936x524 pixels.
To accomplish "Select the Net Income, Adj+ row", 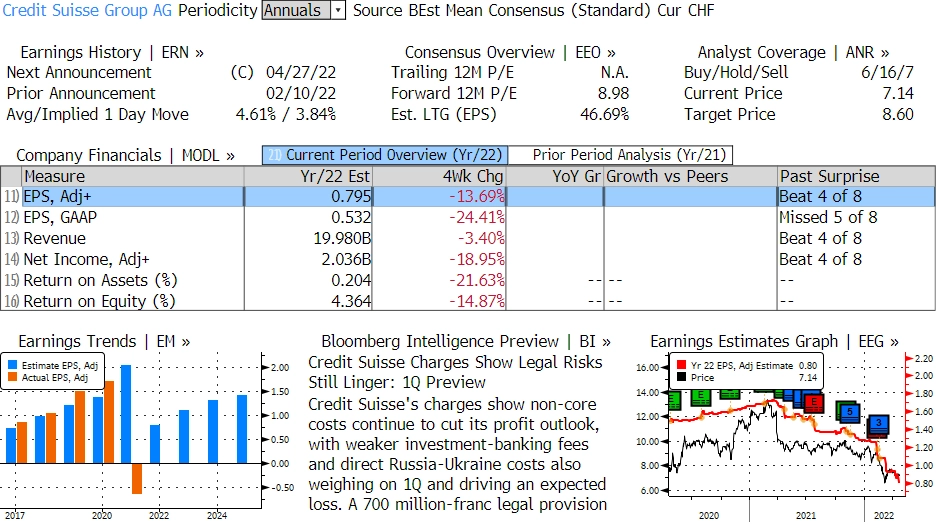I will (x=467, y=259).
